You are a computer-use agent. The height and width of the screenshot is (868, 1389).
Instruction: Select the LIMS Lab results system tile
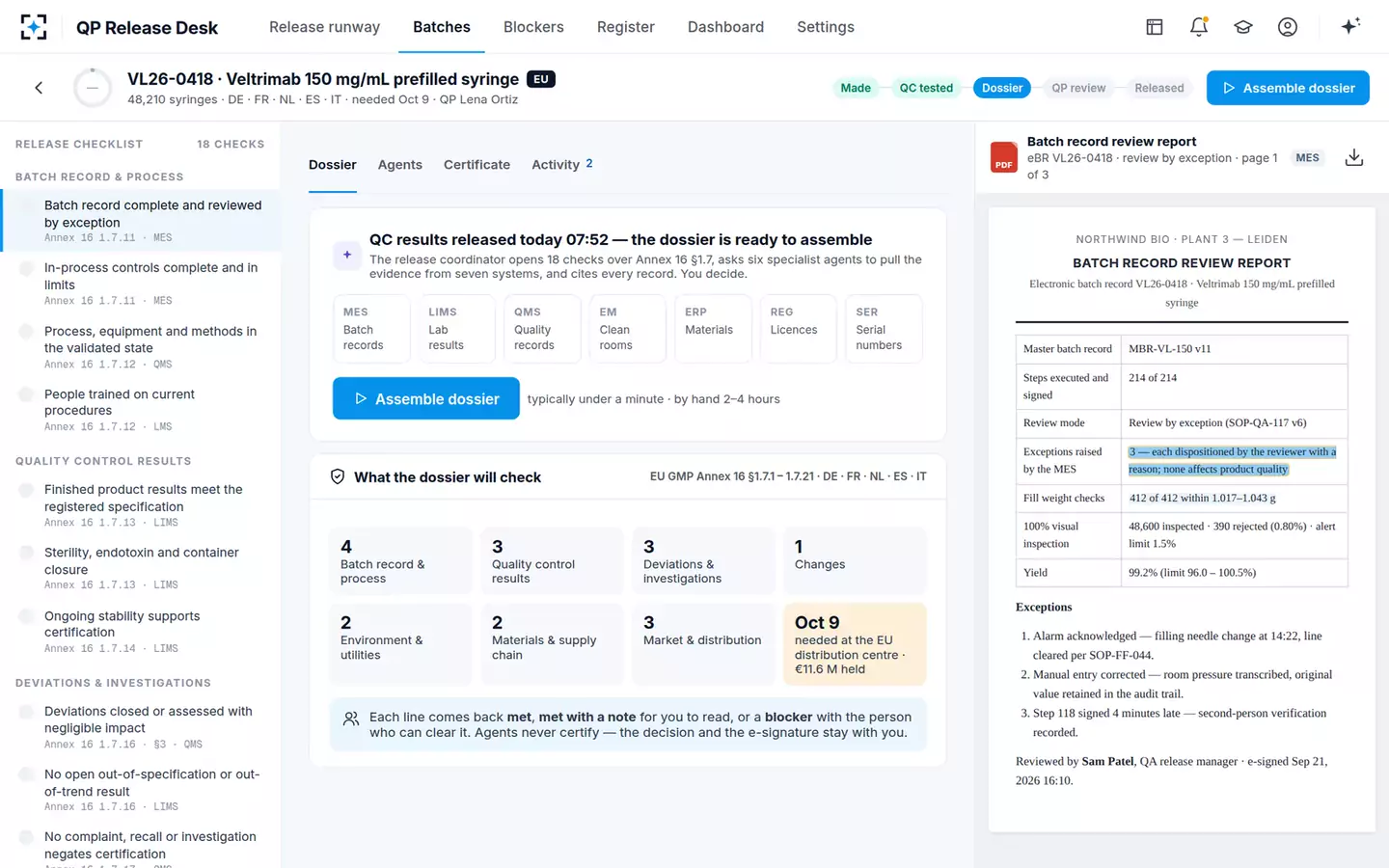point(457,329)
